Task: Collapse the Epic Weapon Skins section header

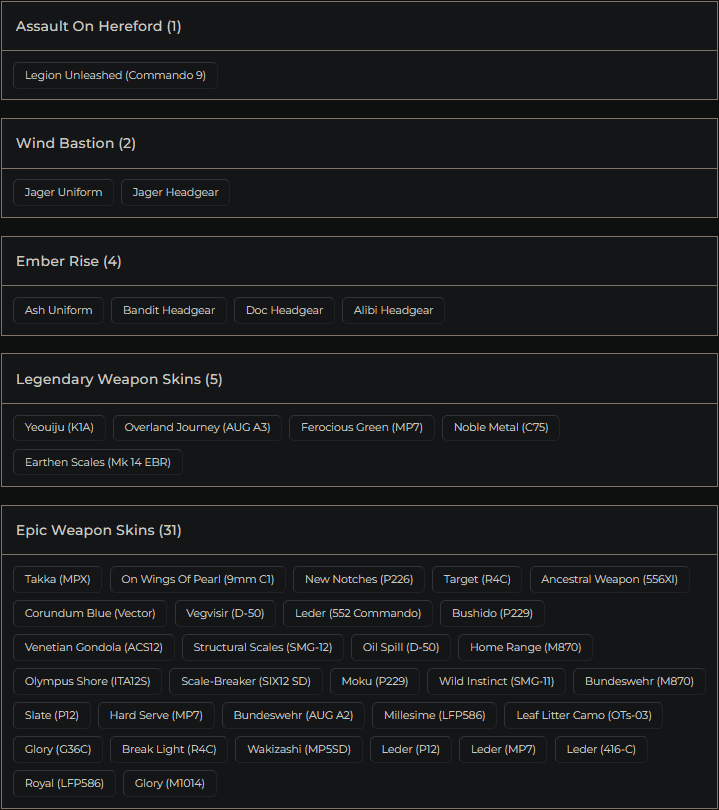Action: (359, 530)
